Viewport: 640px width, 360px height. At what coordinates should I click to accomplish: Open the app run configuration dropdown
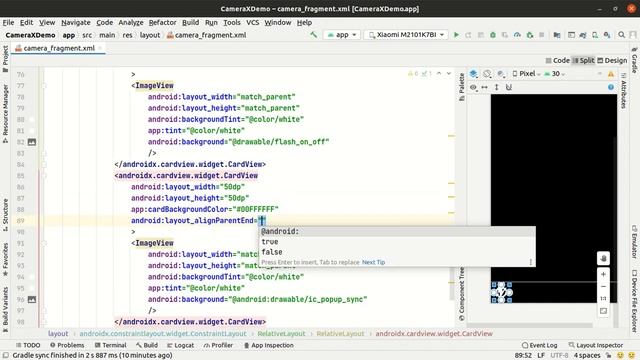click(x=342, y=35)
